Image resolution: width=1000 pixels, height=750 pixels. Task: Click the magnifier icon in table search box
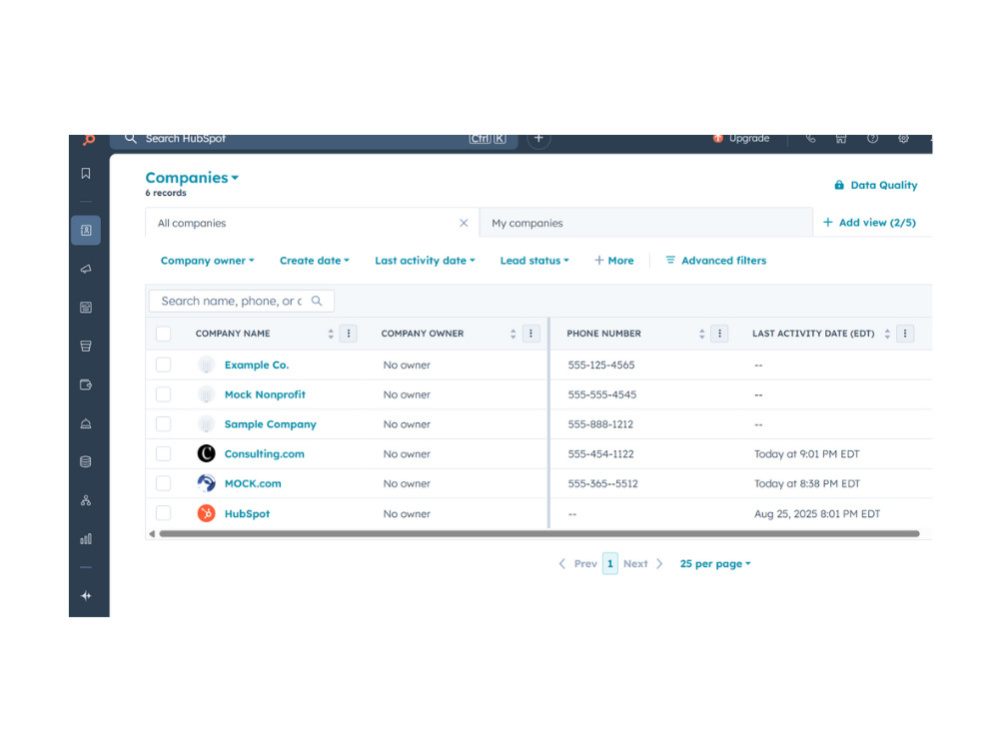pyautogui.click(x=317, y=300)
